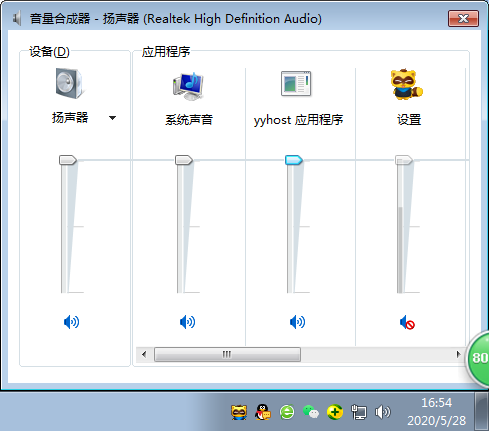489x431 pixels.
Task: Unmute the 设置 application volume
Action: tap(407, 322)
